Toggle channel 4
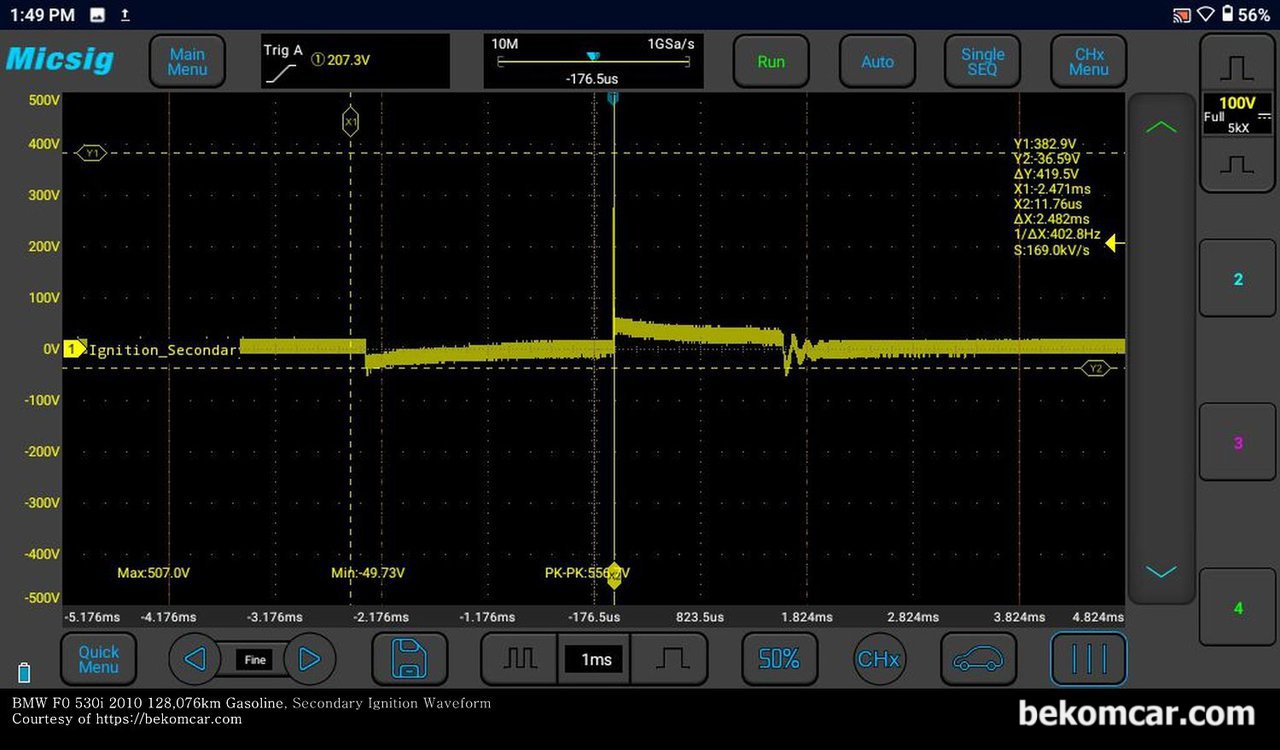Viewport: 1280px width, 750px height. coord(1238,607)
